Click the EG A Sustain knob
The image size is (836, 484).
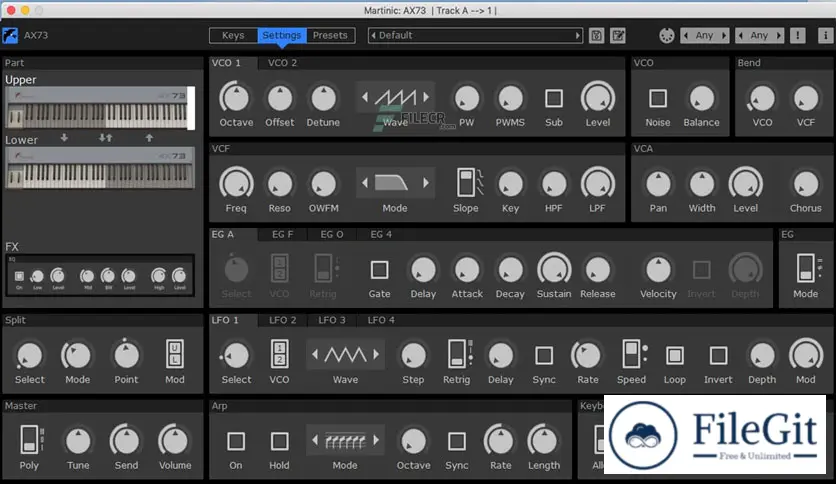point(554,270)
